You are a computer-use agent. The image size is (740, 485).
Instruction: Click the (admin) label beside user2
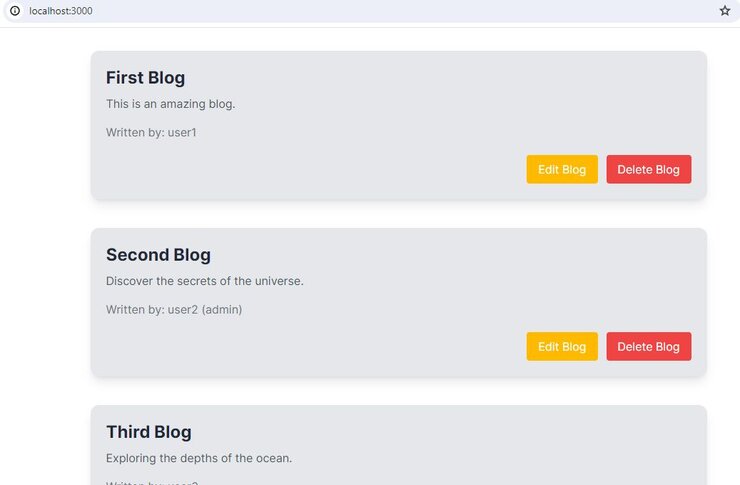click(x=222, y=309)
